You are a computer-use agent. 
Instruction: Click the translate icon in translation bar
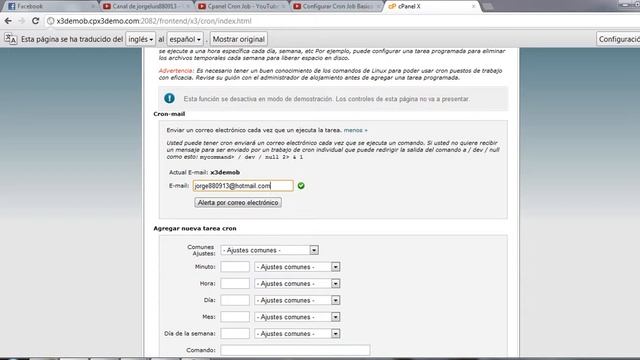click(x=11, y=39)
